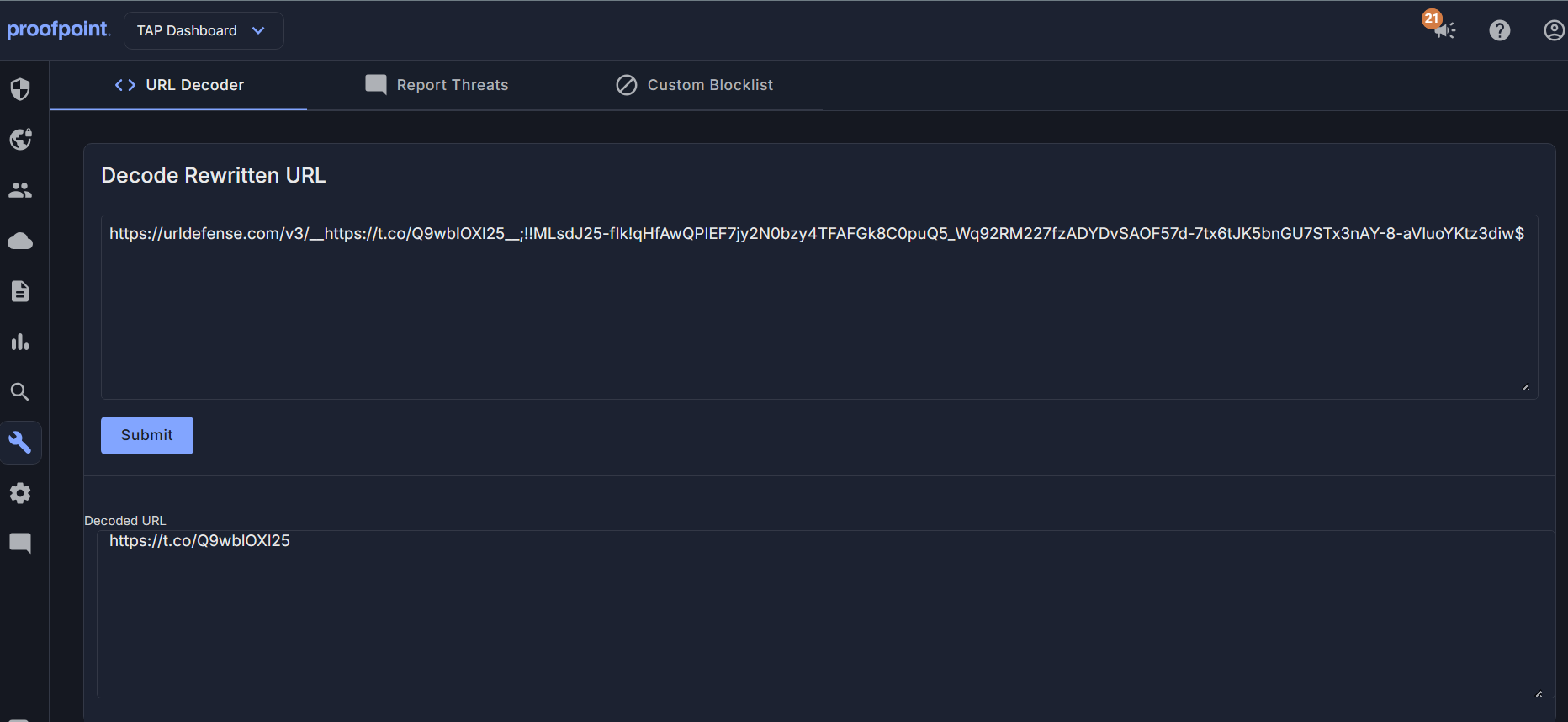Open the settings gear icon in sidebar
1568x722 pixels.
(20, 493)
